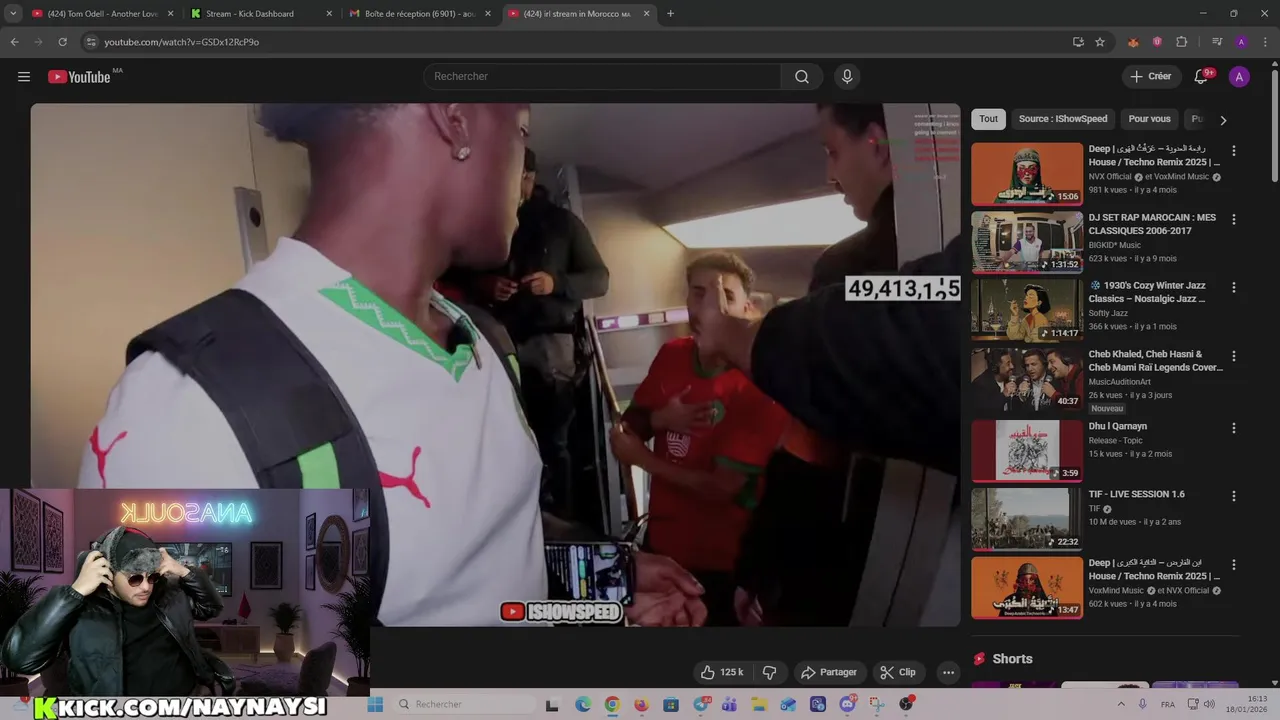Screen dimensions: 1280x720
Task: Open options for DJ SET RAP MAROCAIN video
Action: pyautogui.click(x=1233, y=219)
